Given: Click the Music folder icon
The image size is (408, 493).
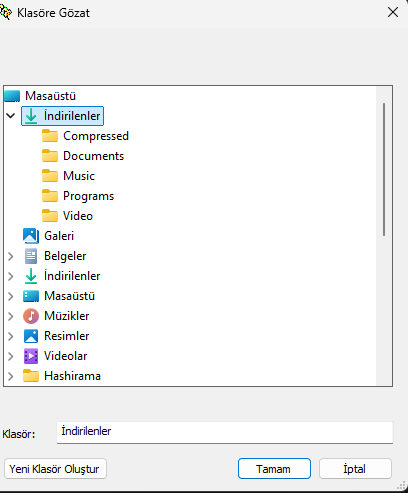Looking at the screenshot, I should [50, 176].
